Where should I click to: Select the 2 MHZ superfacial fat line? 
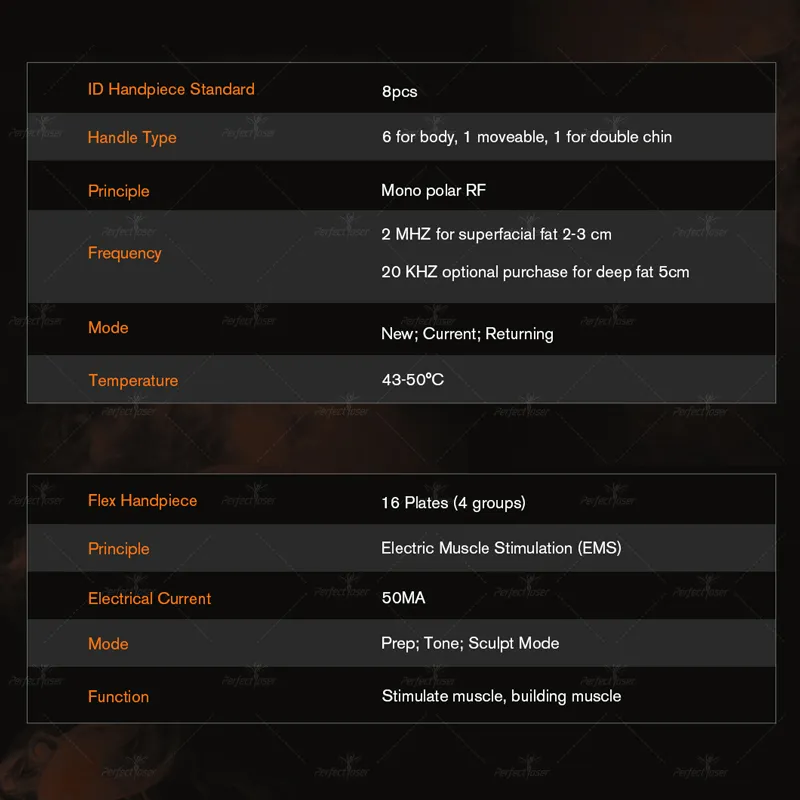coord(496,234)
